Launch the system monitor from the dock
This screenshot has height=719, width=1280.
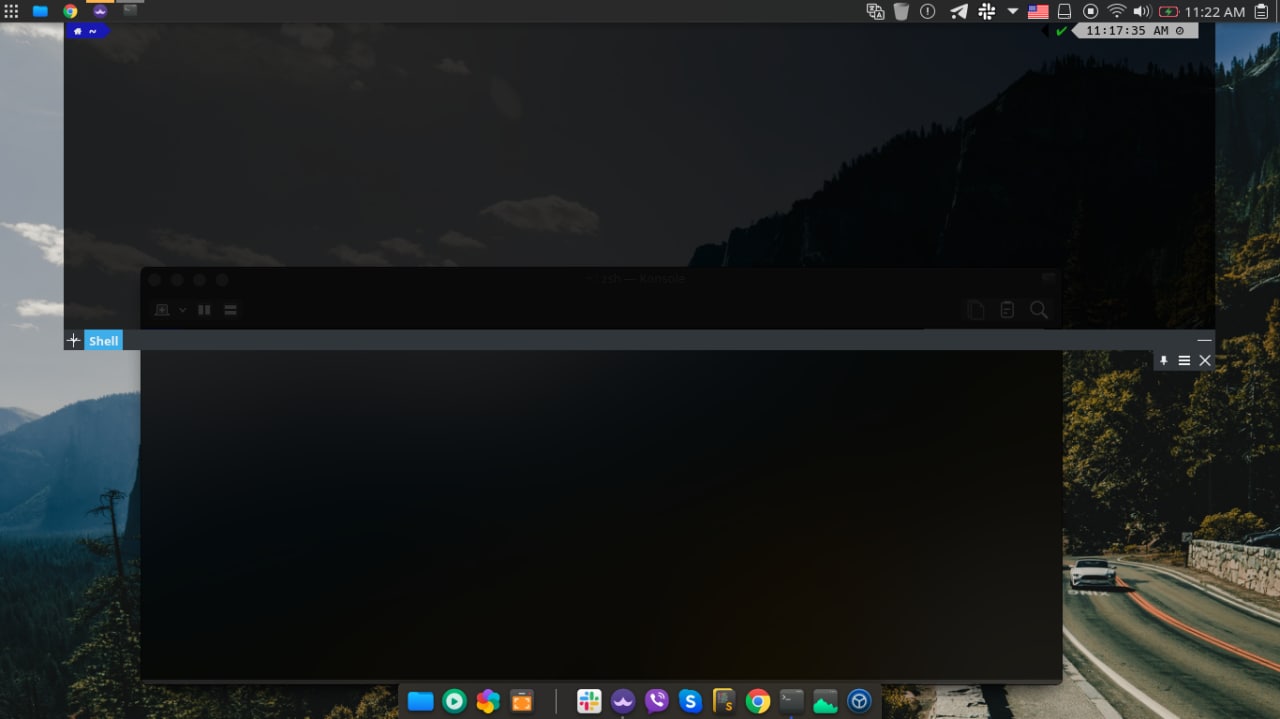point(825,701)
